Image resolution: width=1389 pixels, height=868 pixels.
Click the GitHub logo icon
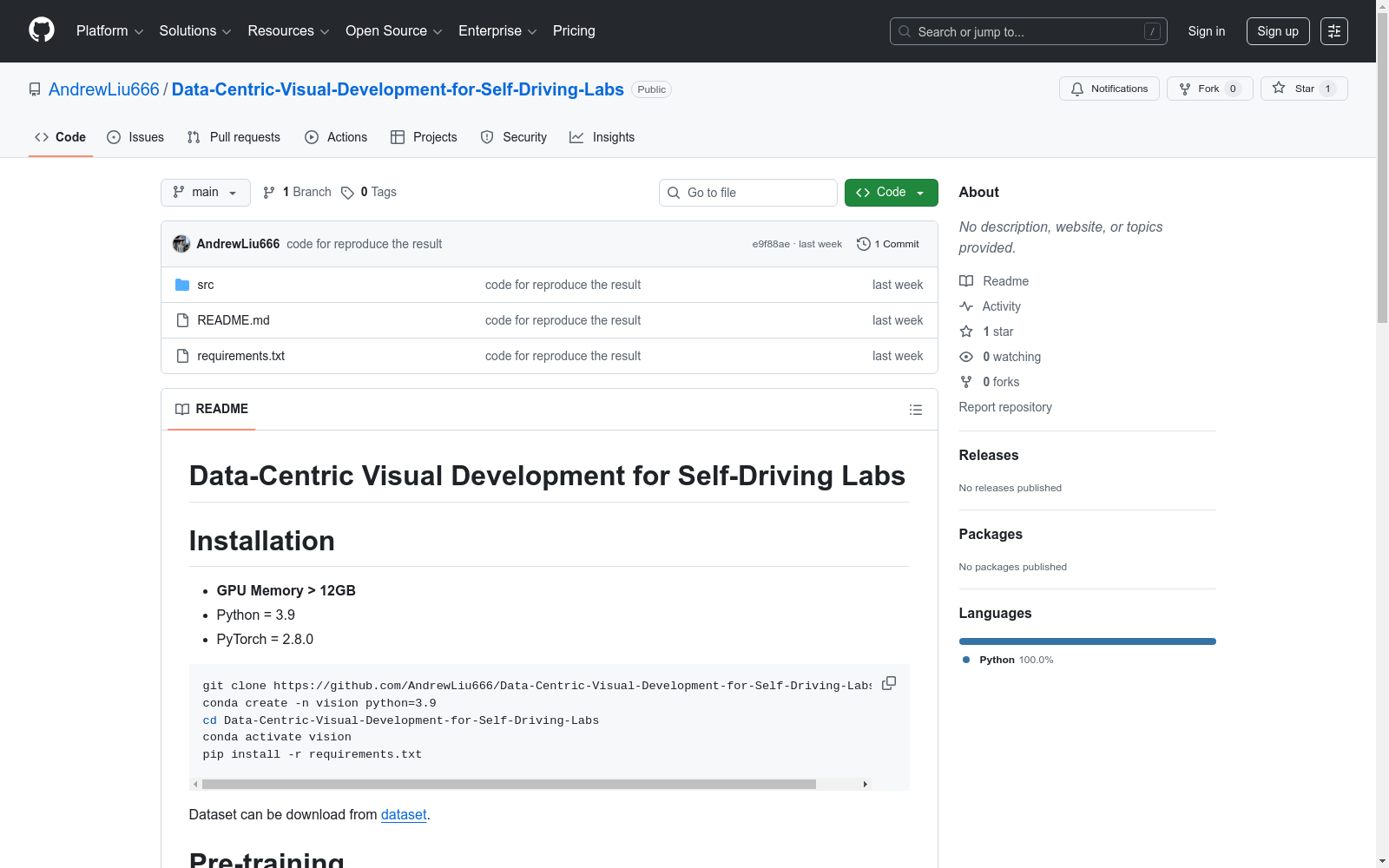pyautogui.click(x=42, y=30)
